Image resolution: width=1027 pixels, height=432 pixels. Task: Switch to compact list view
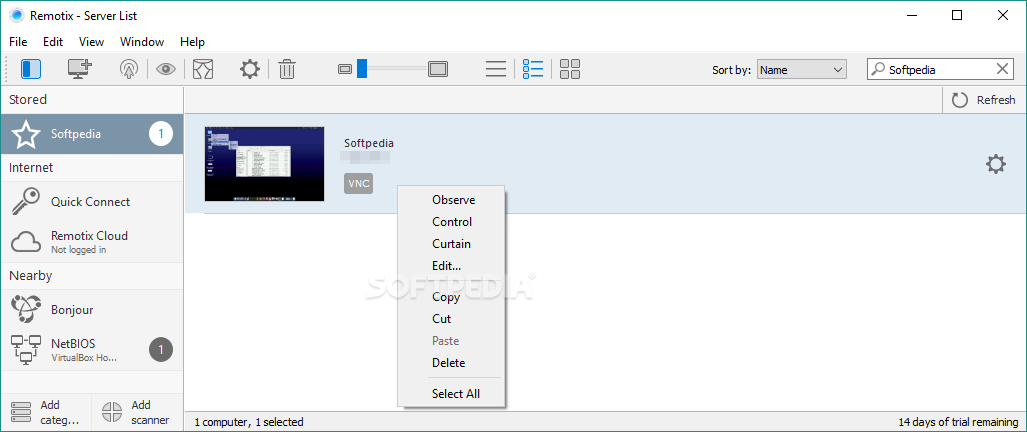coord(496,69)
